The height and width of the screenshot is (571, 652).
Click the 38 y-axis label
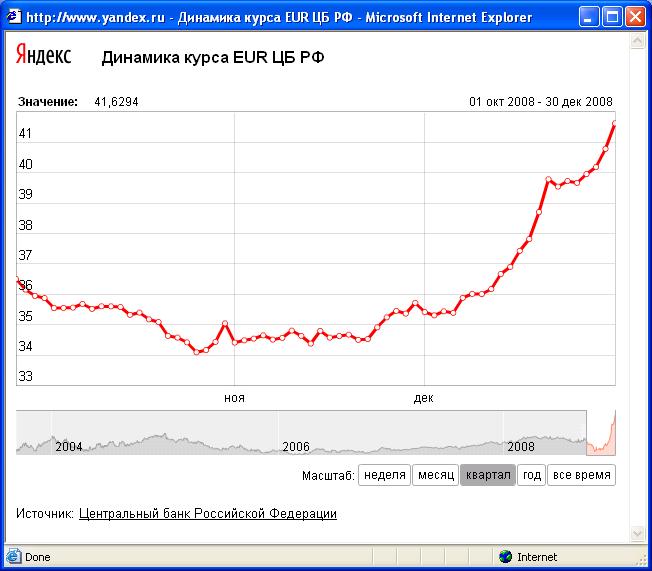[25, 225]
